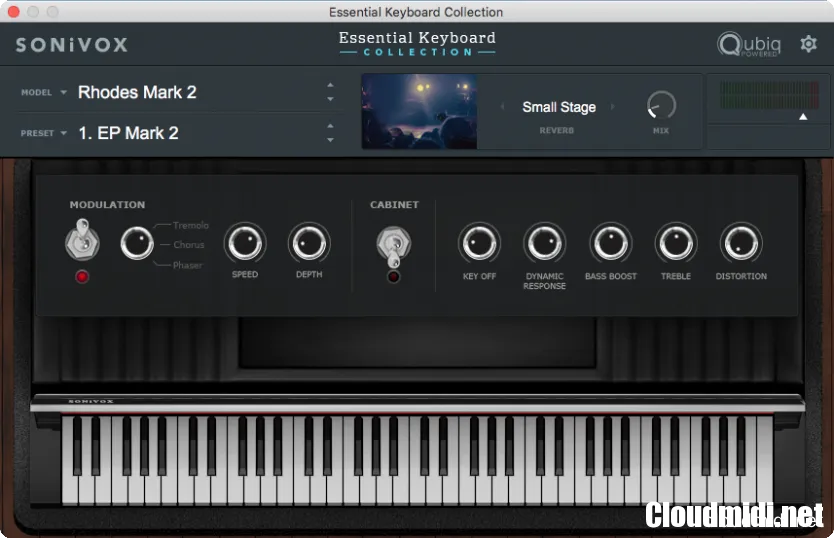Step to the next model with down arrow
The height and width of the screenshot is (538, 834).
[330, 99]
